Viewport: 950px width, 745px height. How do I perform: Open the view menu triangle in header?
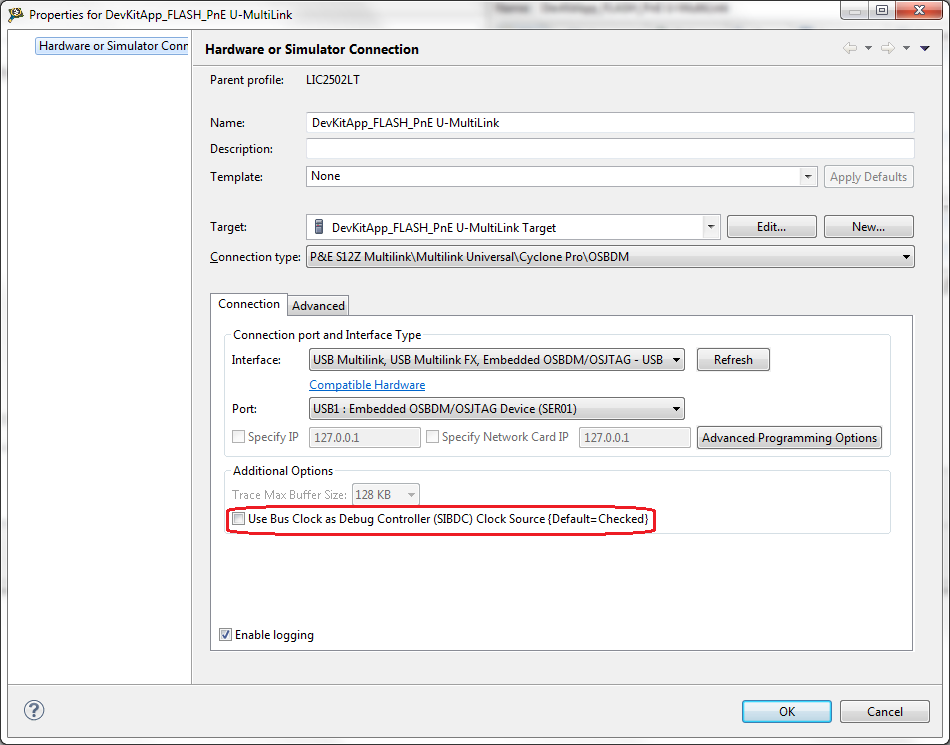click(925, 48)
